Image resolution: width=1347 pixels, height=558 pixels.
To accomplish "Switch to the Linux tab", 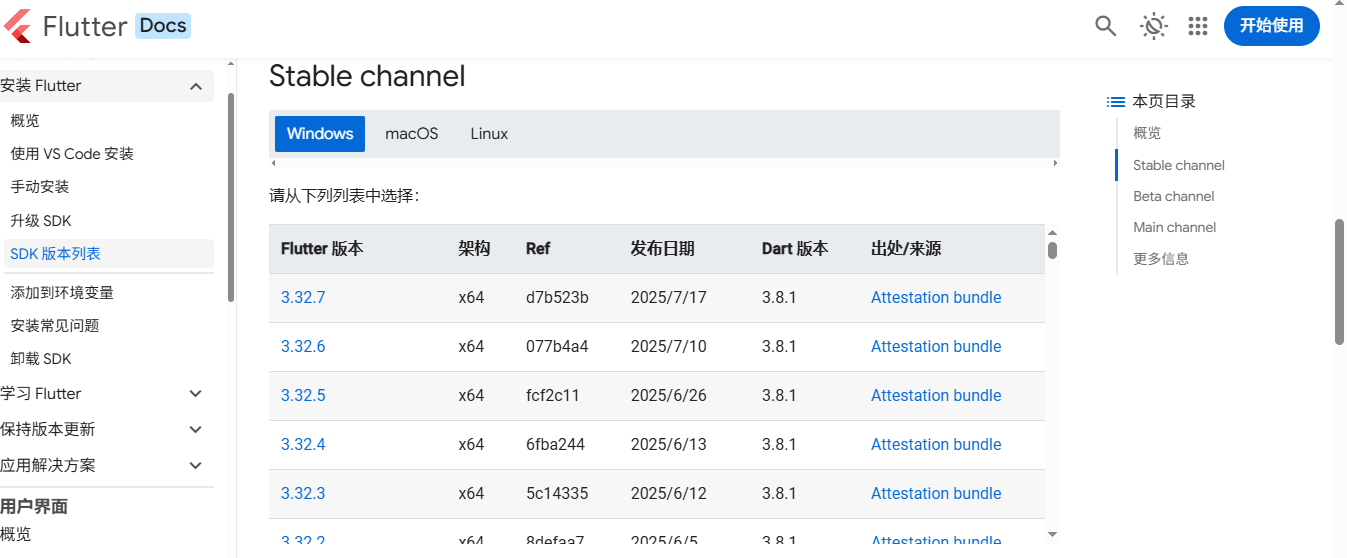I will (x=489, y=134).
